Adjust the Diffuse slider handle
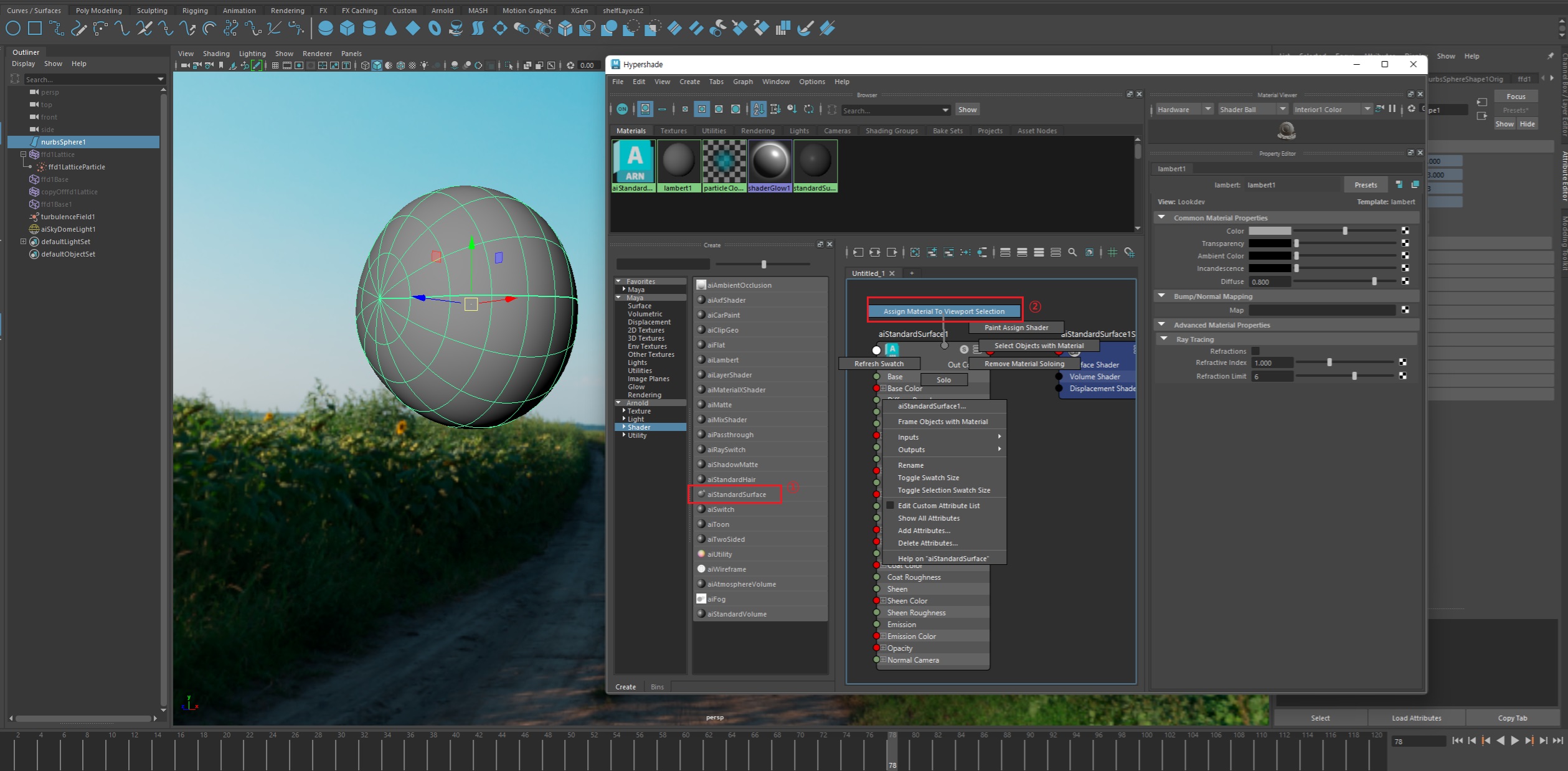1568x771 pixels. point(1374,281)
